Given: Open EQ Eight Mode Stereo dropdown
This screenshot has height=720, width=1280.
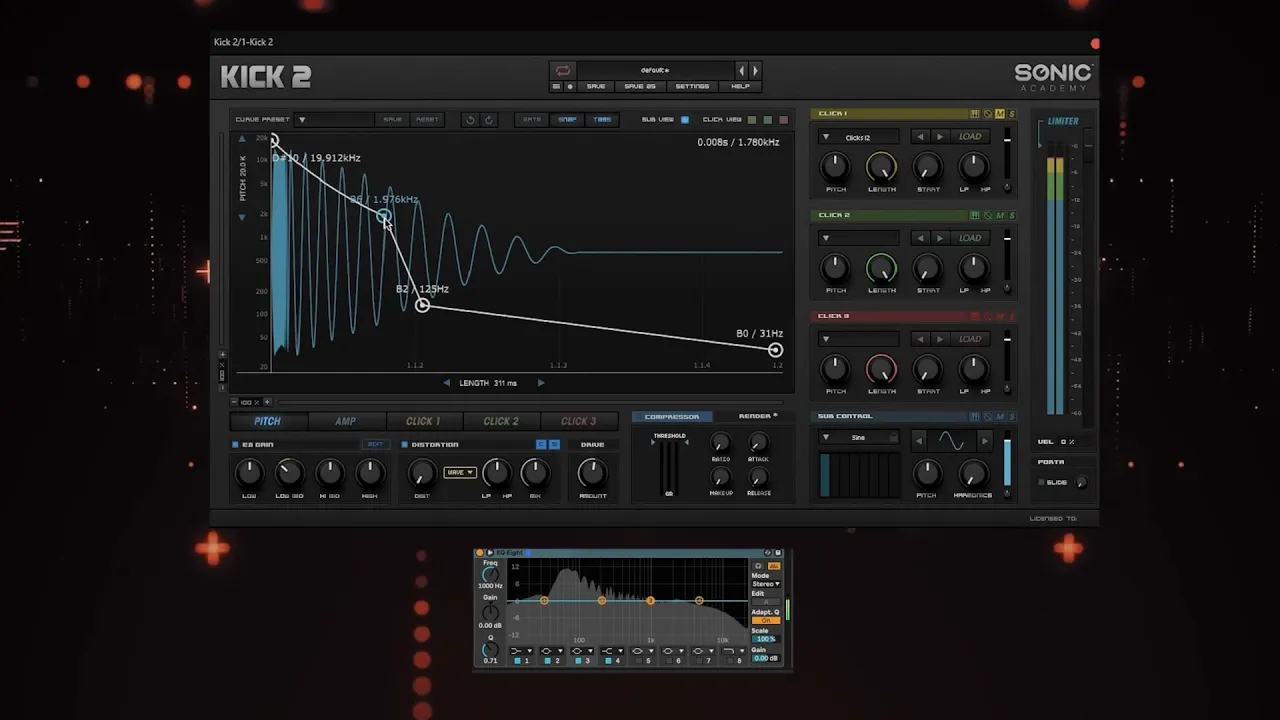Looking at the screenshot, I should click(766, 584).
